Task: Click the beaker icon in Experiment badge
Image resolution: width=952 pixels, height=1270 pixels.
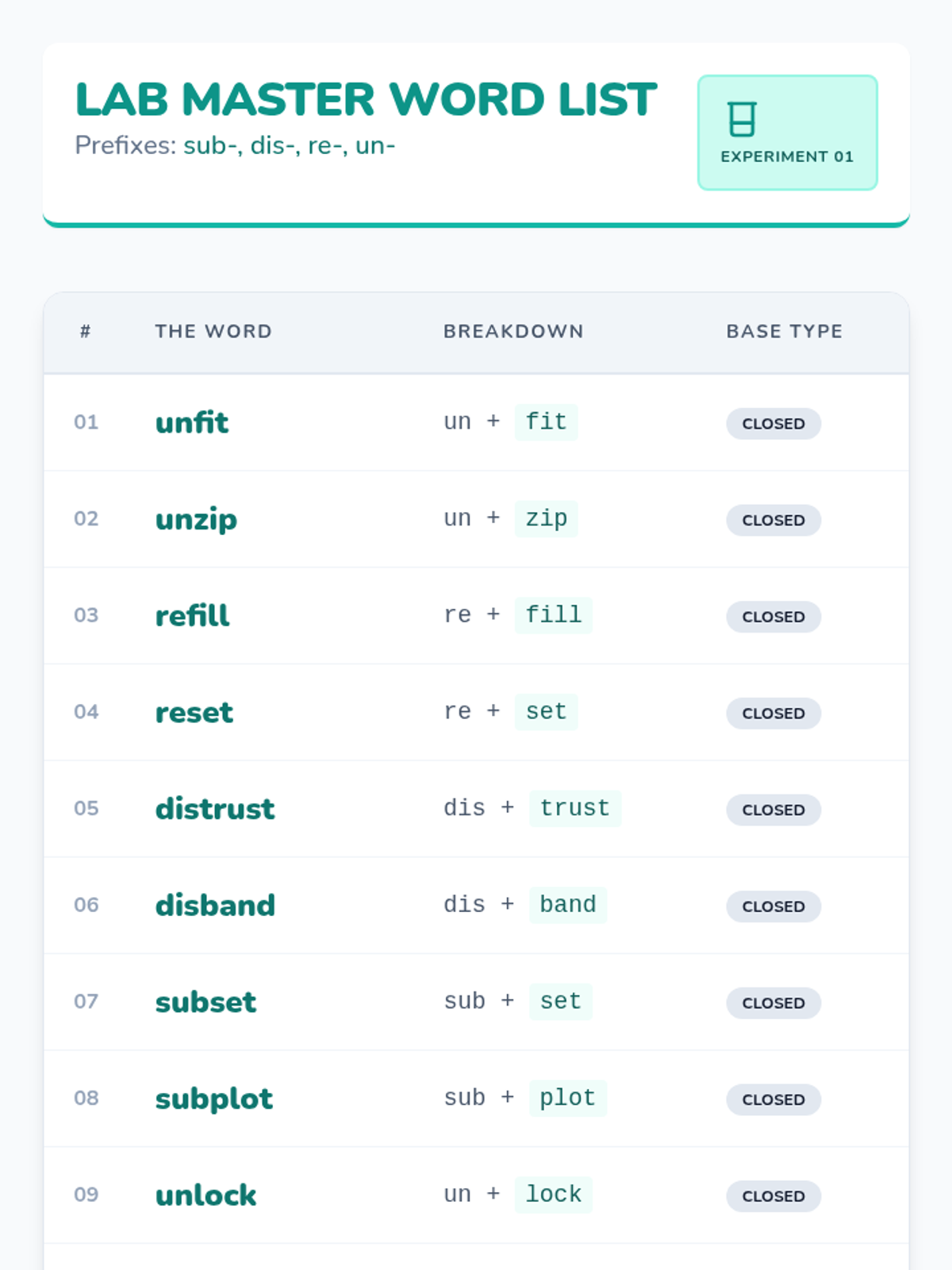Action: 742,120
